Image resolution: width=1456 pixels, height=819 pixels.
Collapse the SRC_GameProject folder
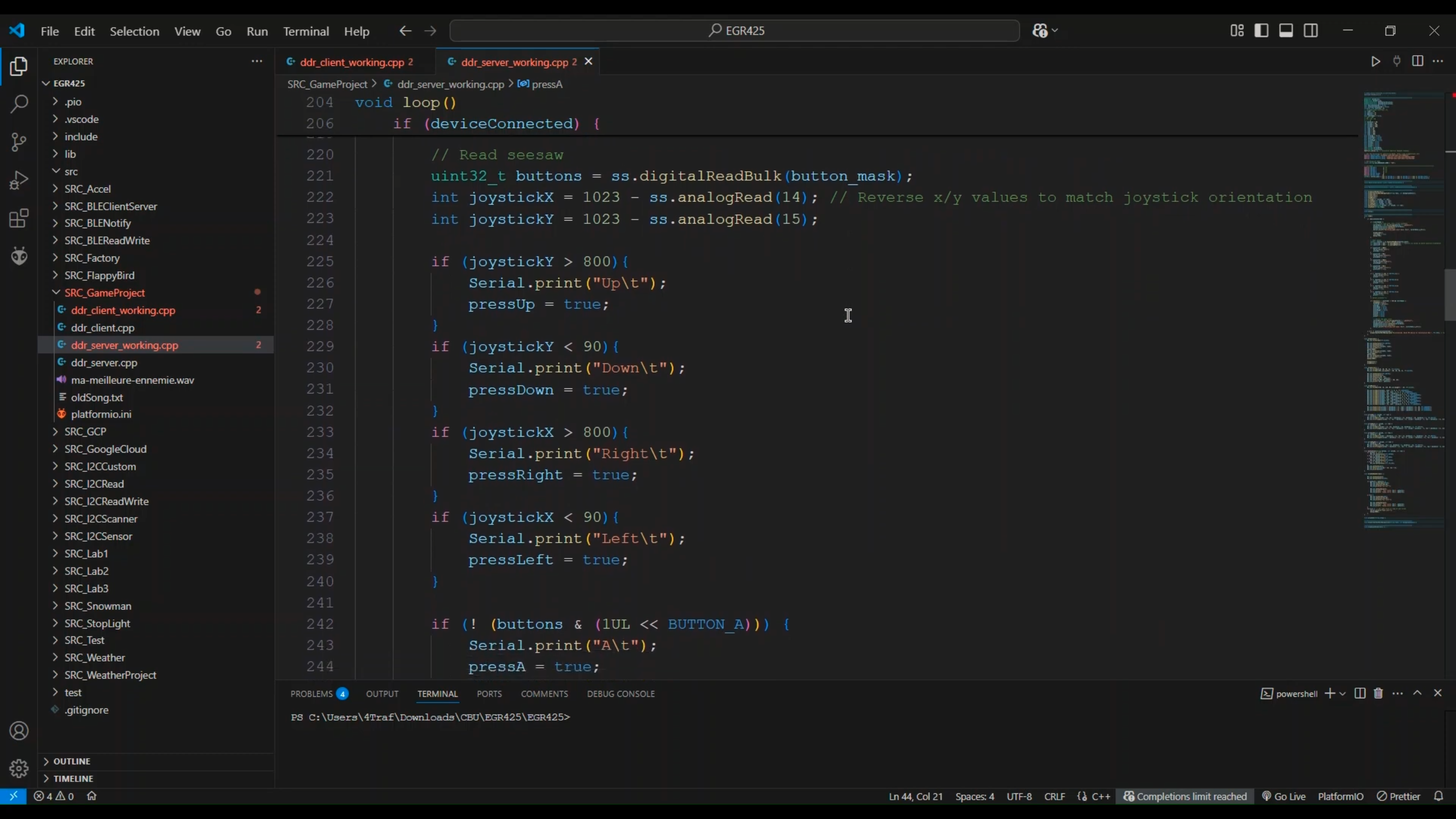coord(105,293)
